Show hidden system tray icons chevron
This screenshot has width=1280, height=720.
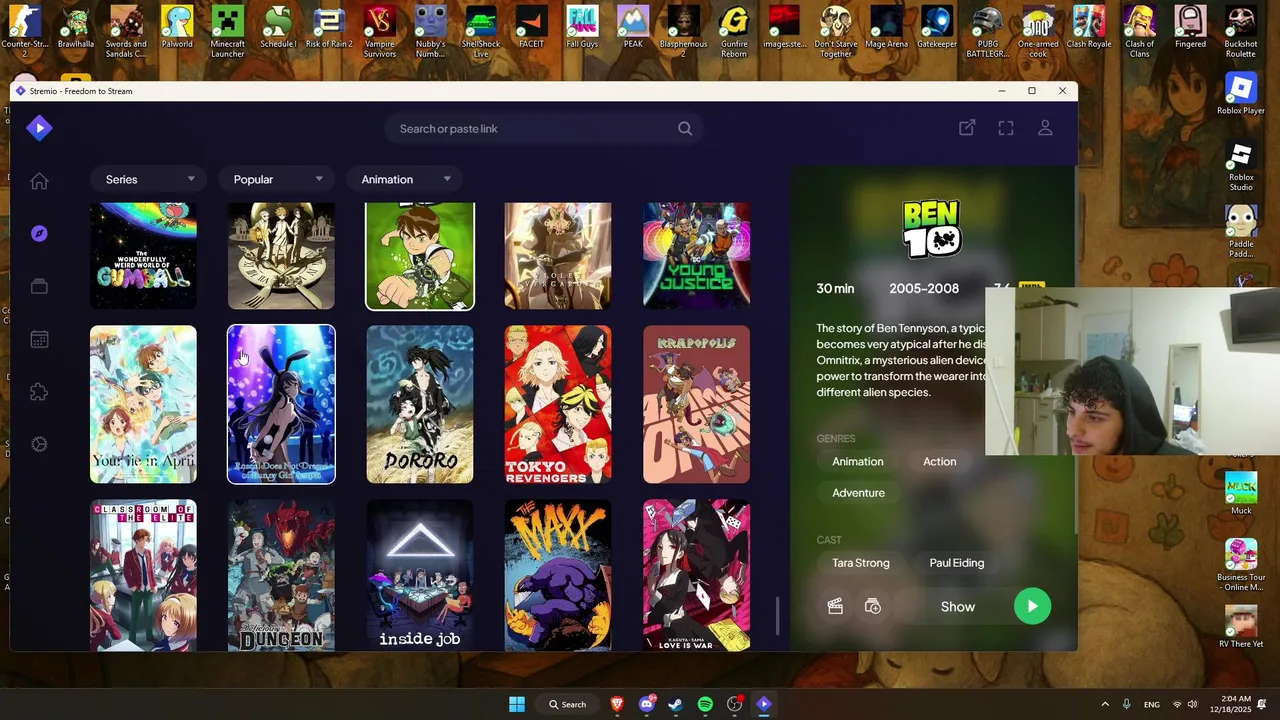coord(1105,704)
